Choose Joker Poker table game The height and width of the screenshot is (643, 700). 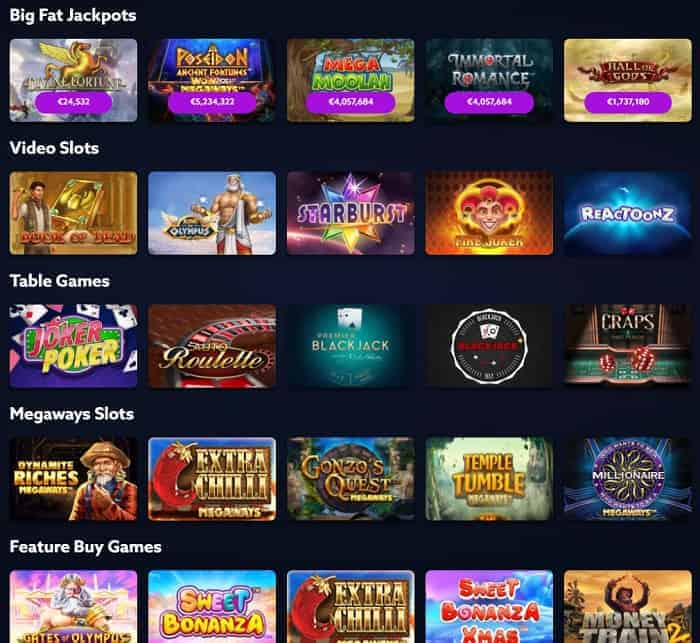coord(74,346)
